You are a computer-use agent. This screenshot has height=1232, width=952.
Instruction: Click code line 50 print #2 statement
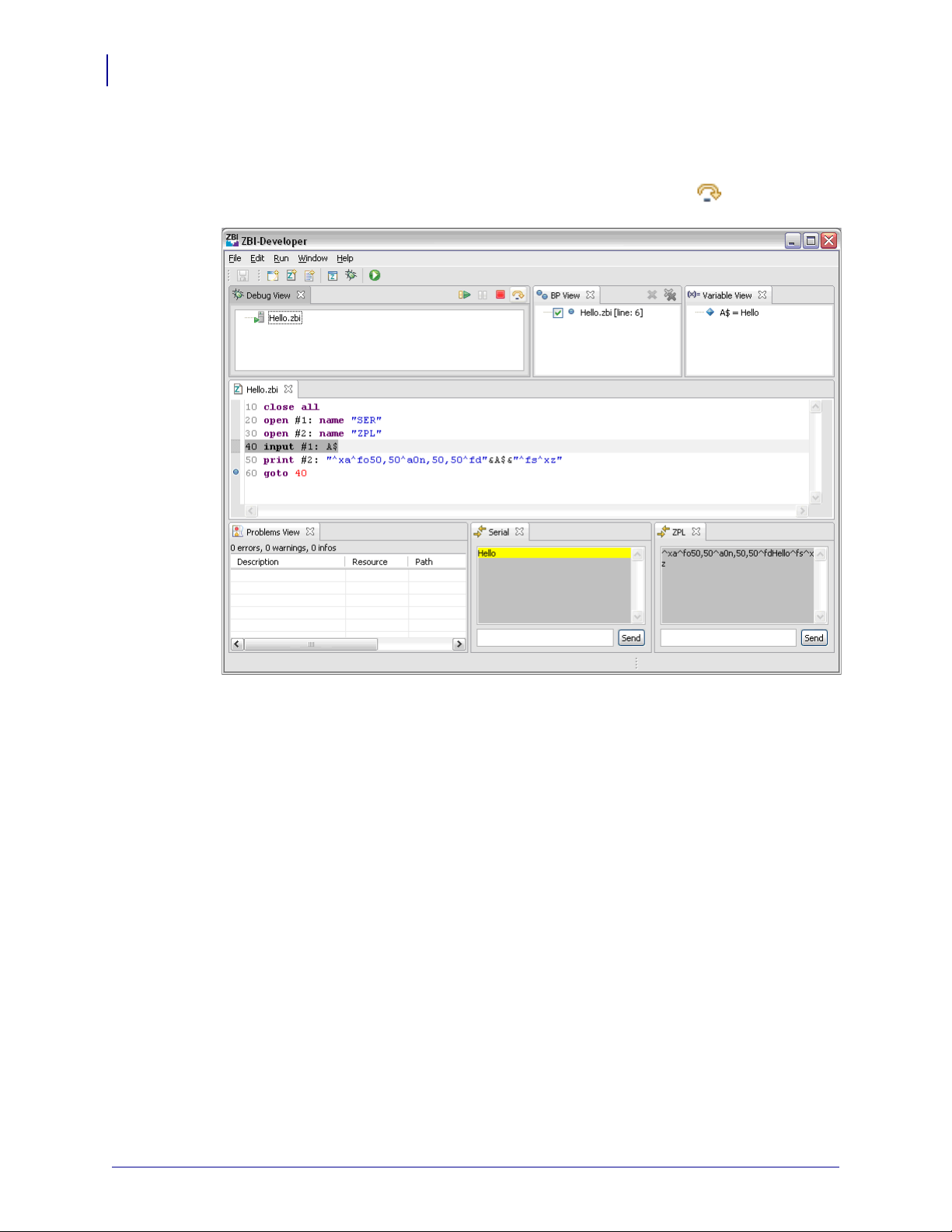404,460
